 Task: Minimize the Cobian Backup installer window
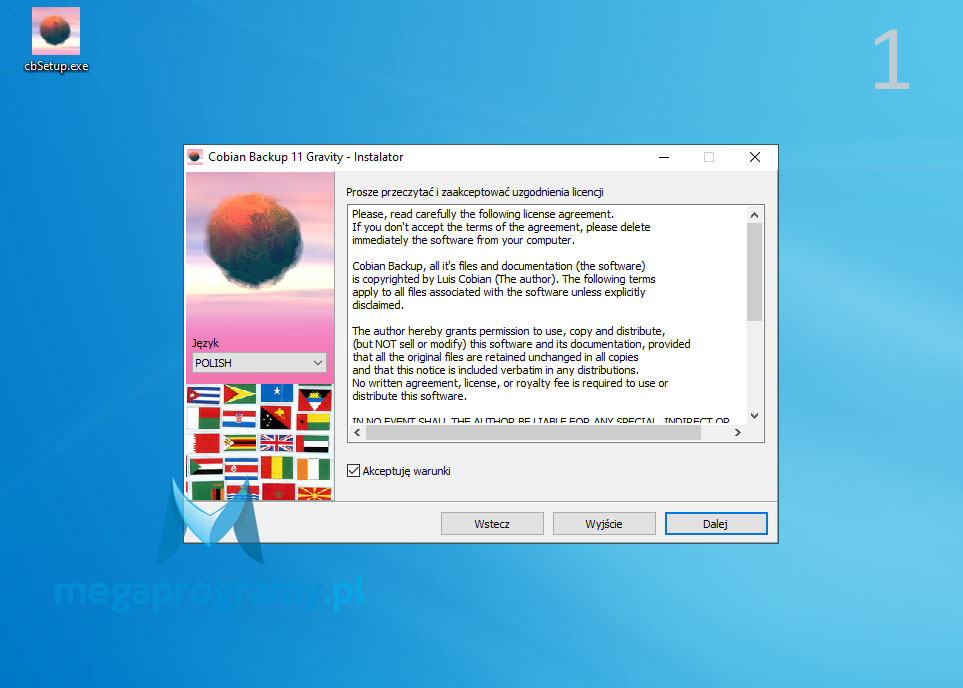tap(664, 157)
